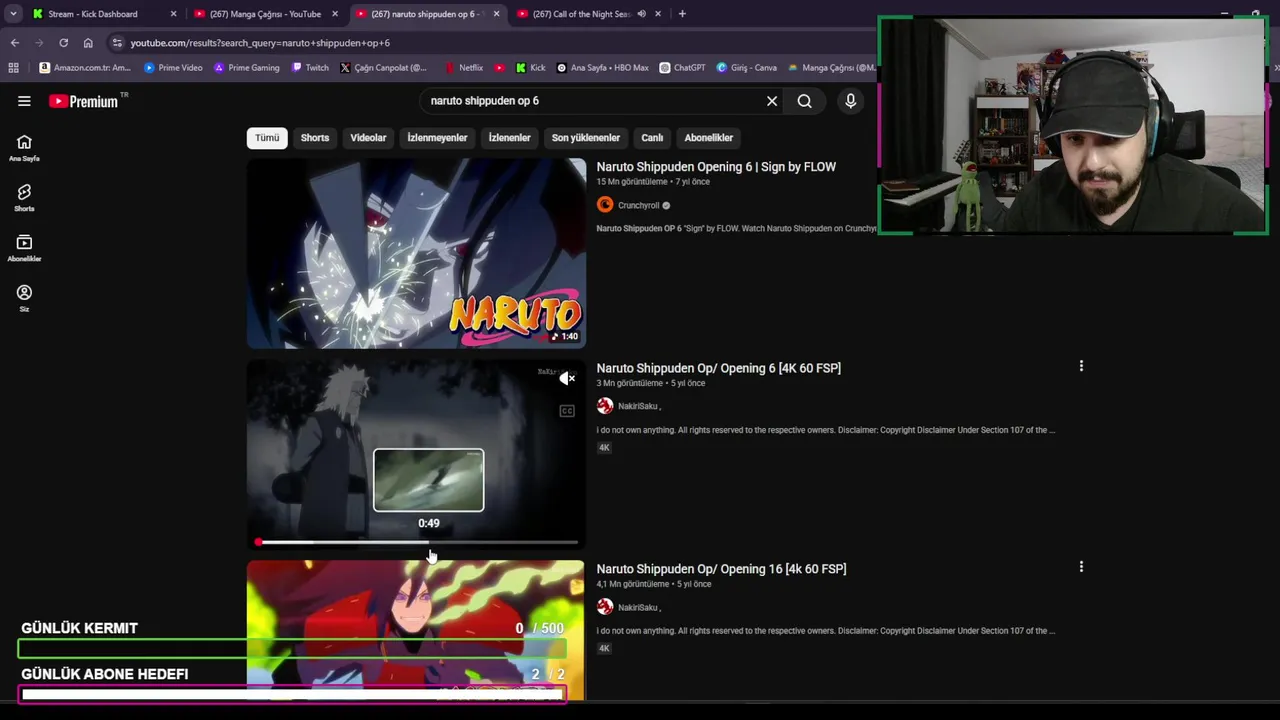The image size is (1280, 720).
Task: Open the apps grid in the bookmarks bar
Action: click(x=13, y=68)
